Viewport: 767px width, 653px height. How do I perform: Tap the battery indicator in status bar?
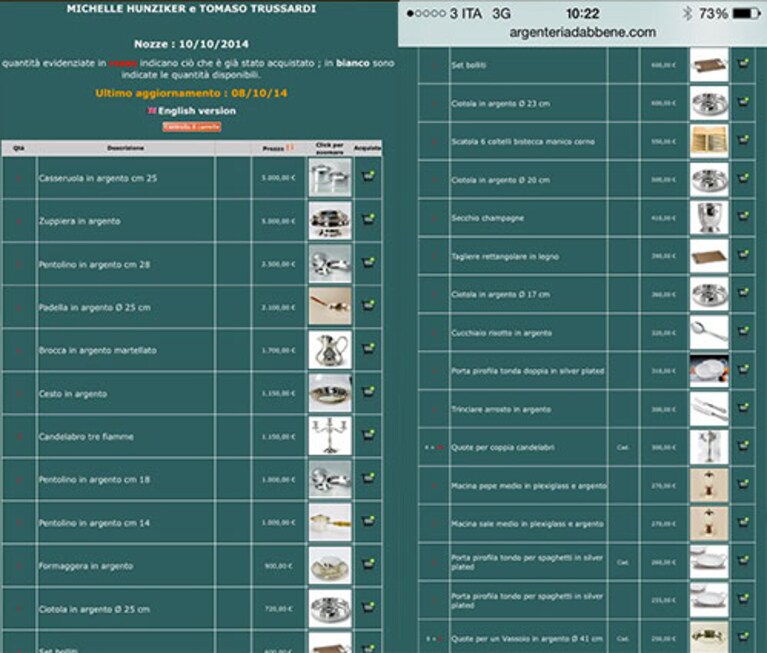pos(746,14)
